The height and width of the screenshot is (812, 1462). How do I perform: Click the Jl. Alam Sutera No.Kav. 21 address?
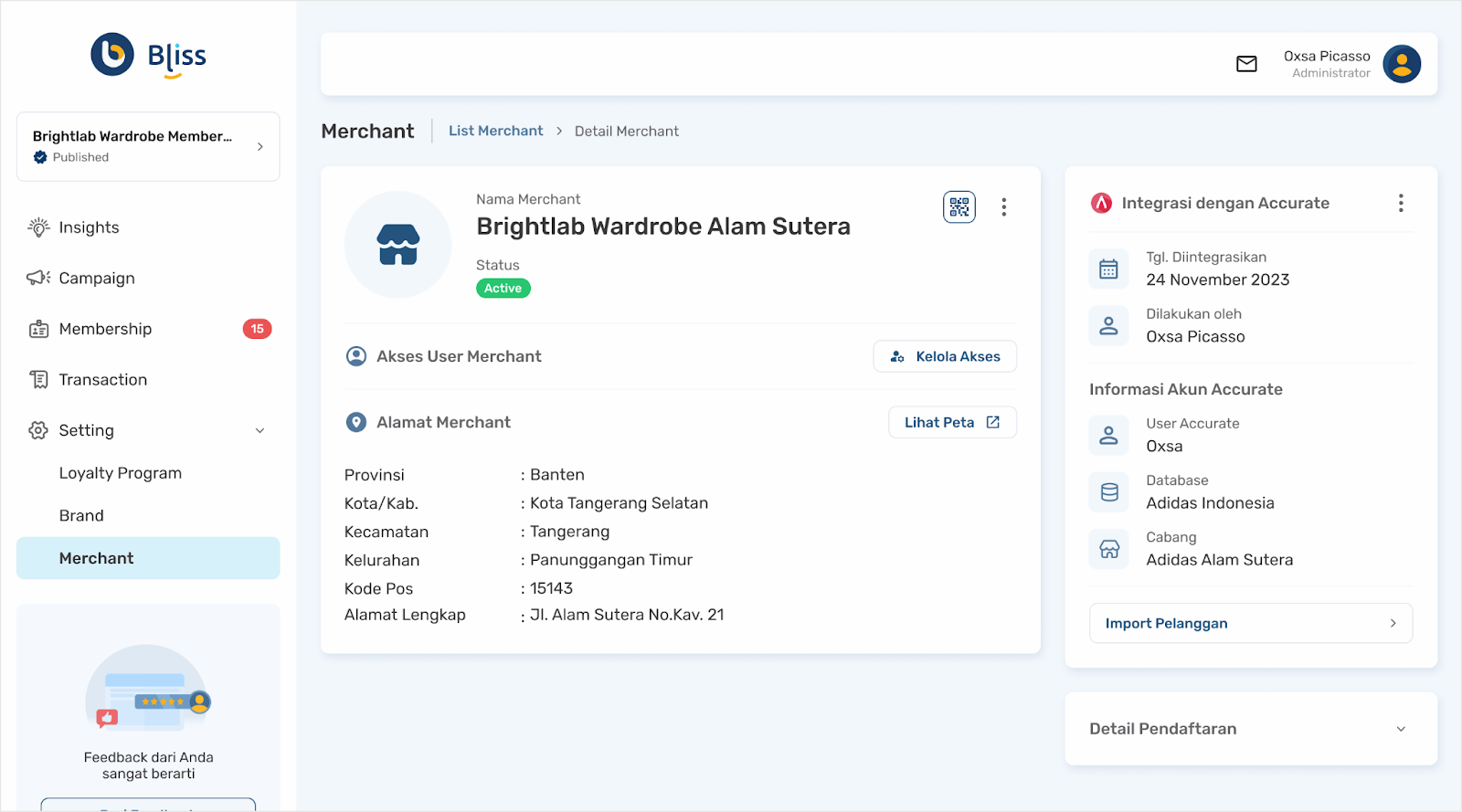tap(627, 615)
